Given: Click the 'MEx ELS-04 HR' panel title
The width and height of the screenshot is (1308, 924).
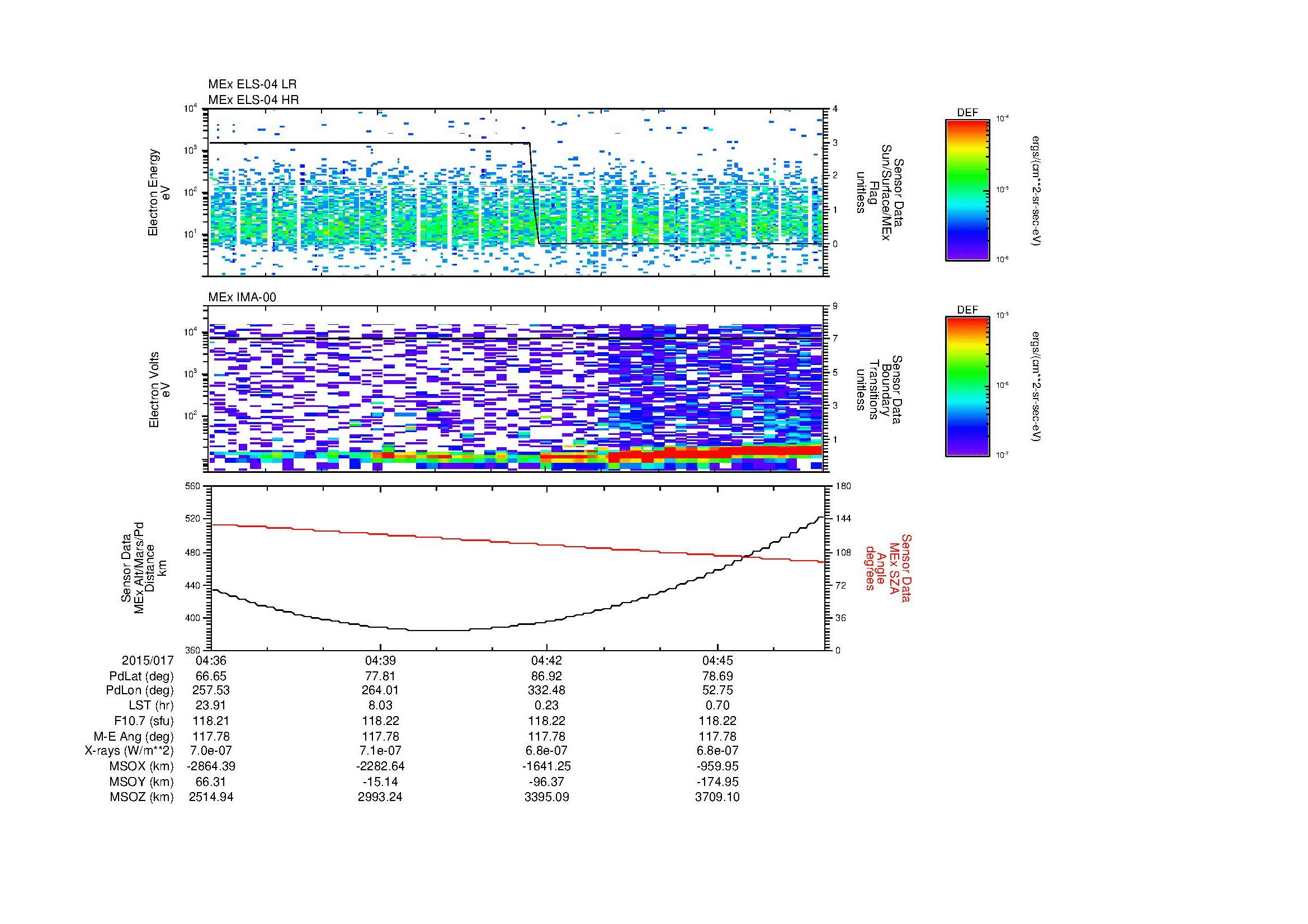Looking at the screenshot, I should tap(253, 99).
